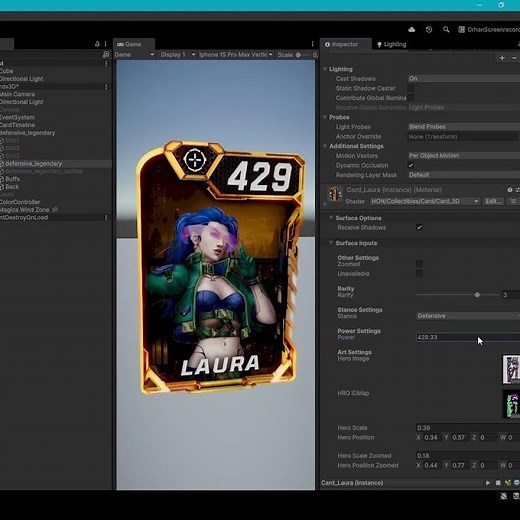Open the Rendering Layer Mask dropdown
The height and width of the screenshot is (520, 520).
[464, 175]
